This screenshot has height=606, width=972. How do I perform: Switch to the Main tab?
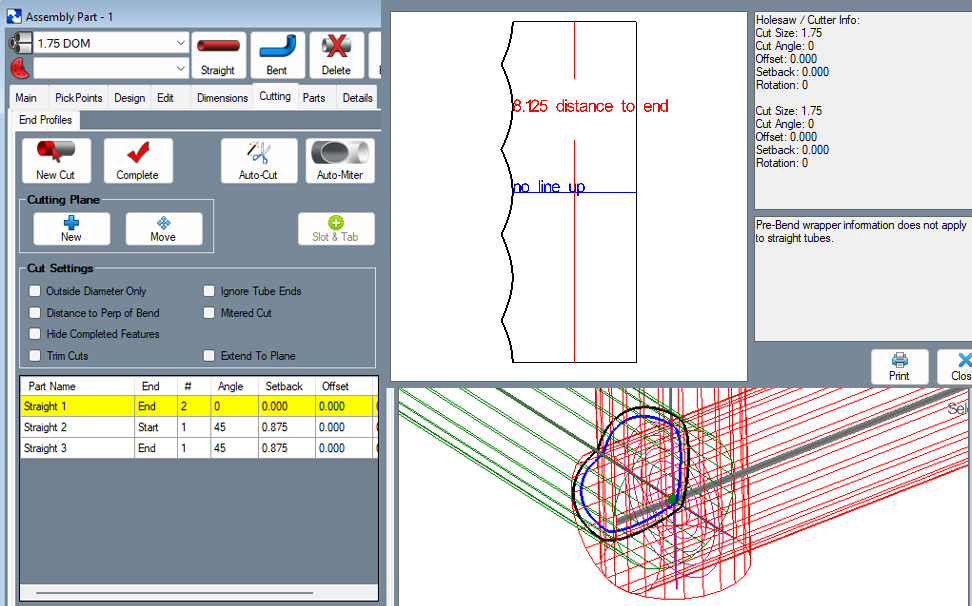(x=26, y=98)
